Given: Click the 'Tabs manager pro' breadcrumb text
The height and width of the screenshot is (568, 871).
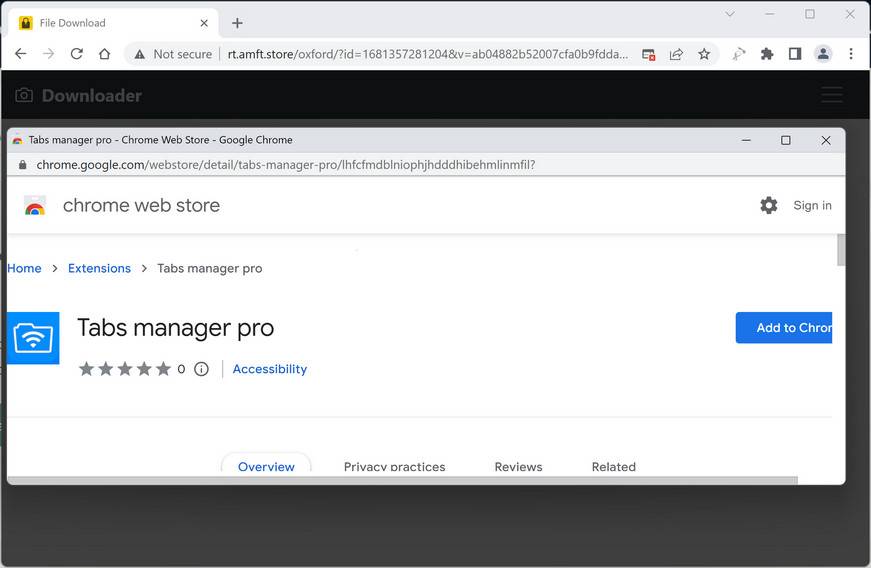Looking at the screenshot, I should tap(209, 268).
